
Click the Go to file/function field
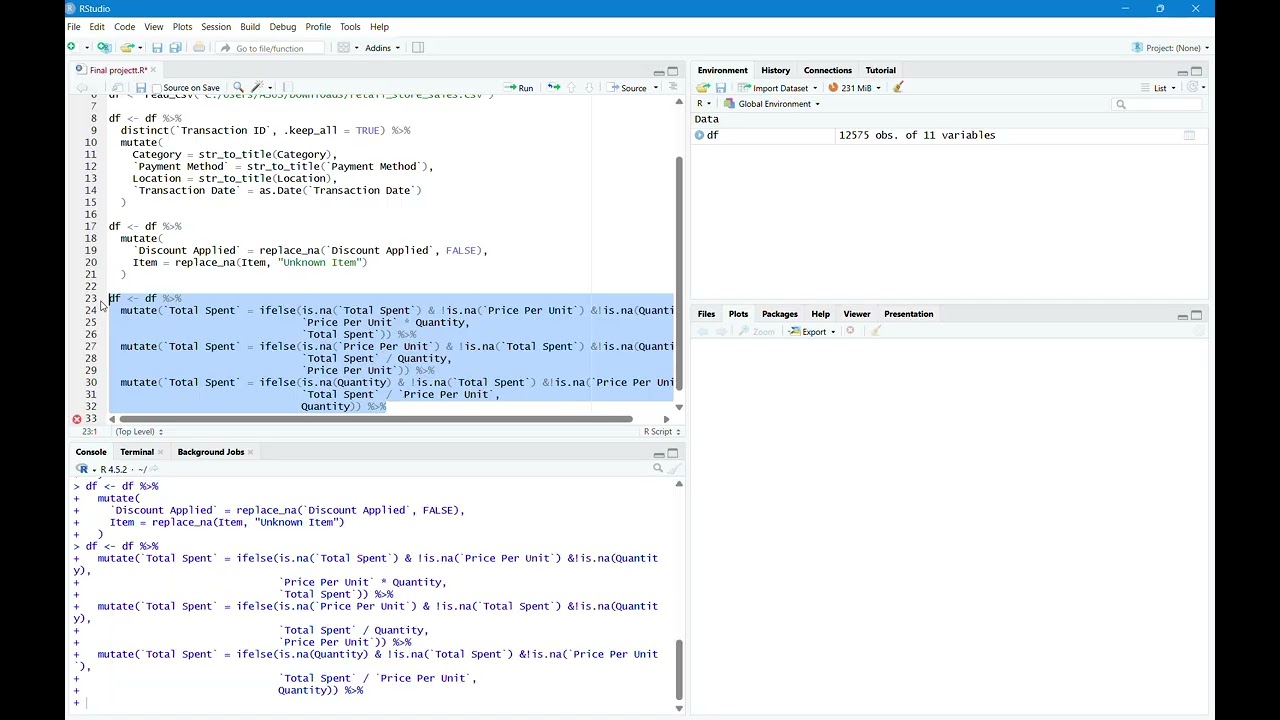tap(271, 48)
